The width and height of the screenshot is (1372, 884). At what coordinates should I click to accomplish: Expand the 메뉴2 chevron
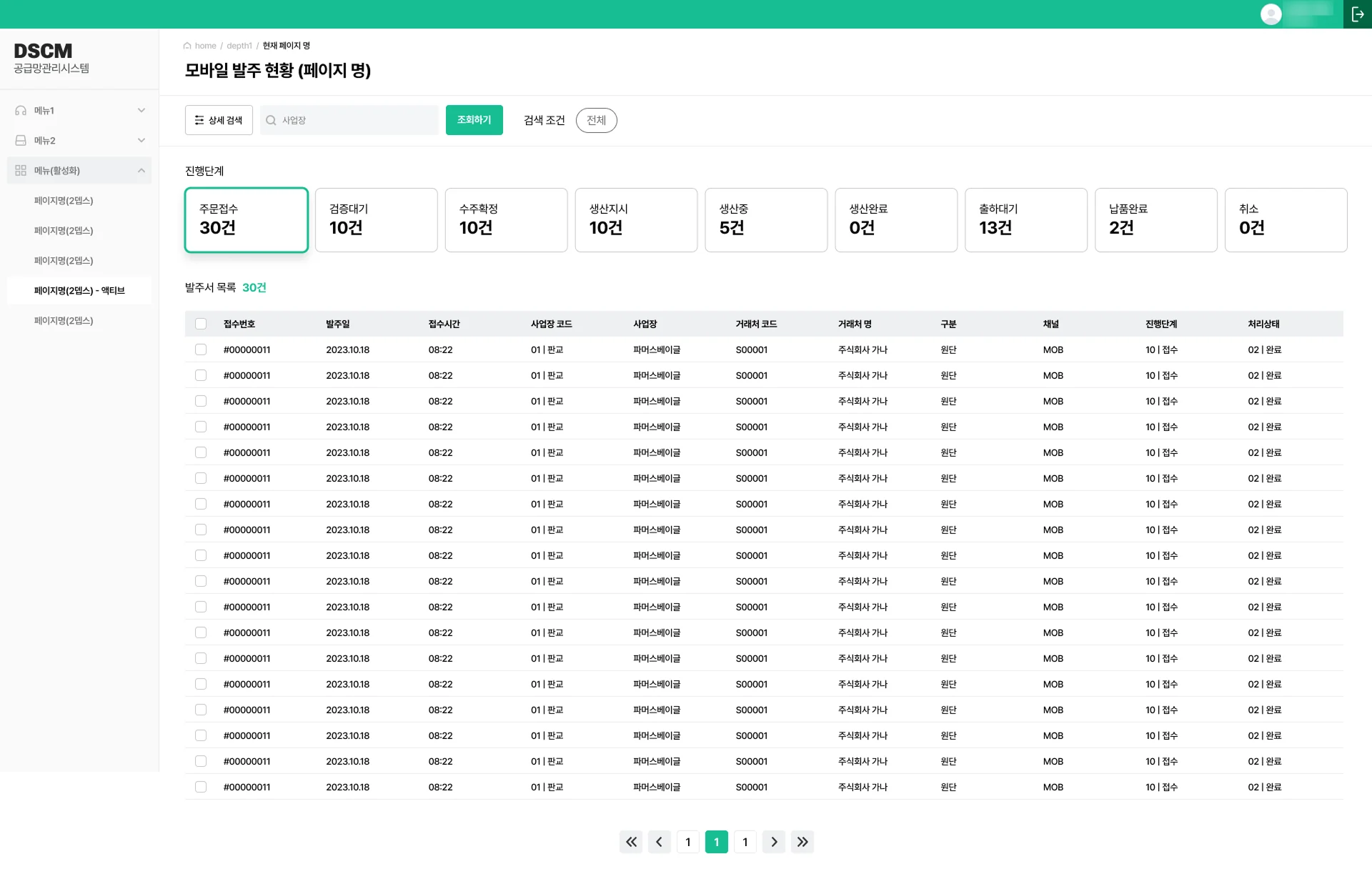[141, 141]
